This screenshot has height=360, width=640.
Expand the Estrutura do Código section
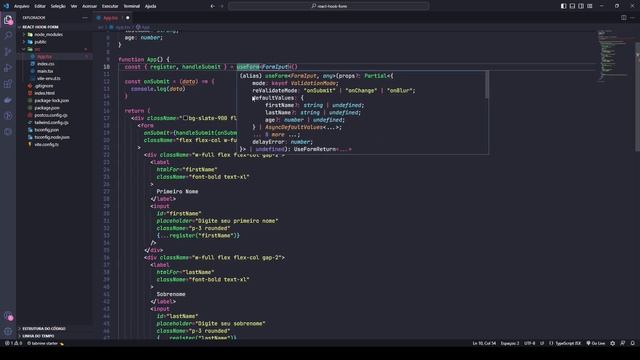tap(44, 328)
